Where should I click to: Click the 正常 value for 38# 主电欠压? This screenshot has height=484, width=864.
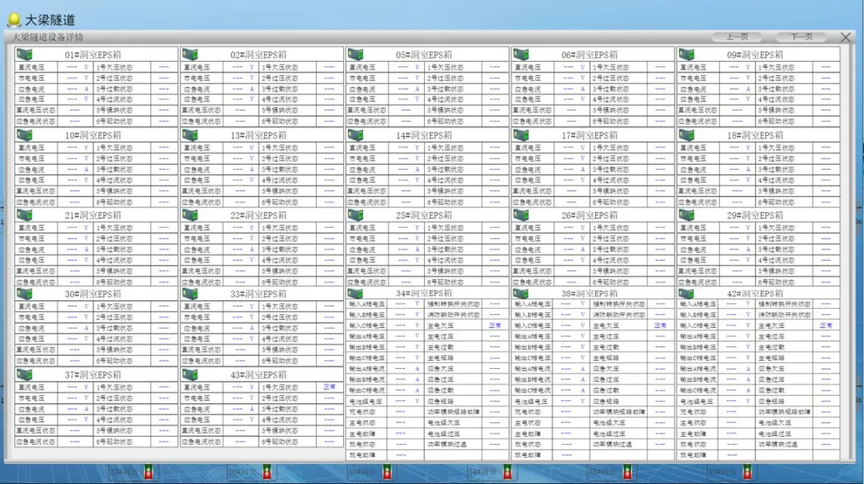[x=660, y=325]
